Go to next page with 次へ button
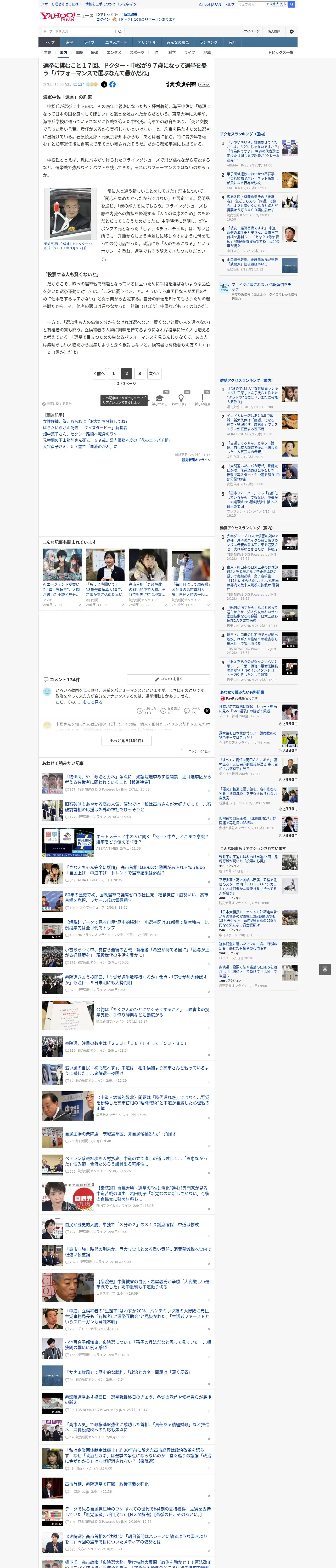The image size is (336, 1568). coord(154,373)
